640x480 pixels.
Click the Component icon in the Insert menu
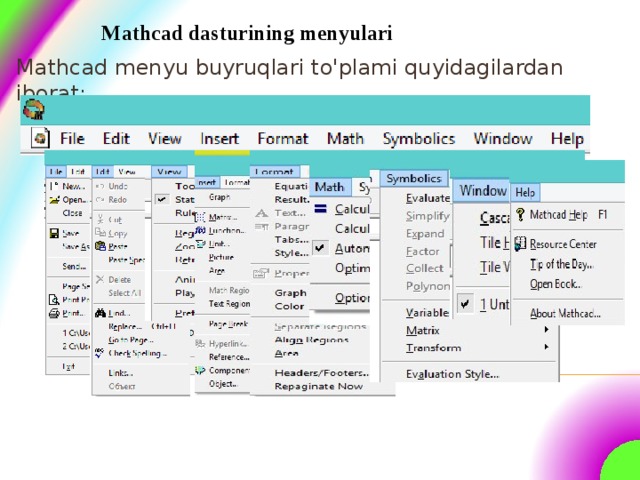(x=200, y=370)
